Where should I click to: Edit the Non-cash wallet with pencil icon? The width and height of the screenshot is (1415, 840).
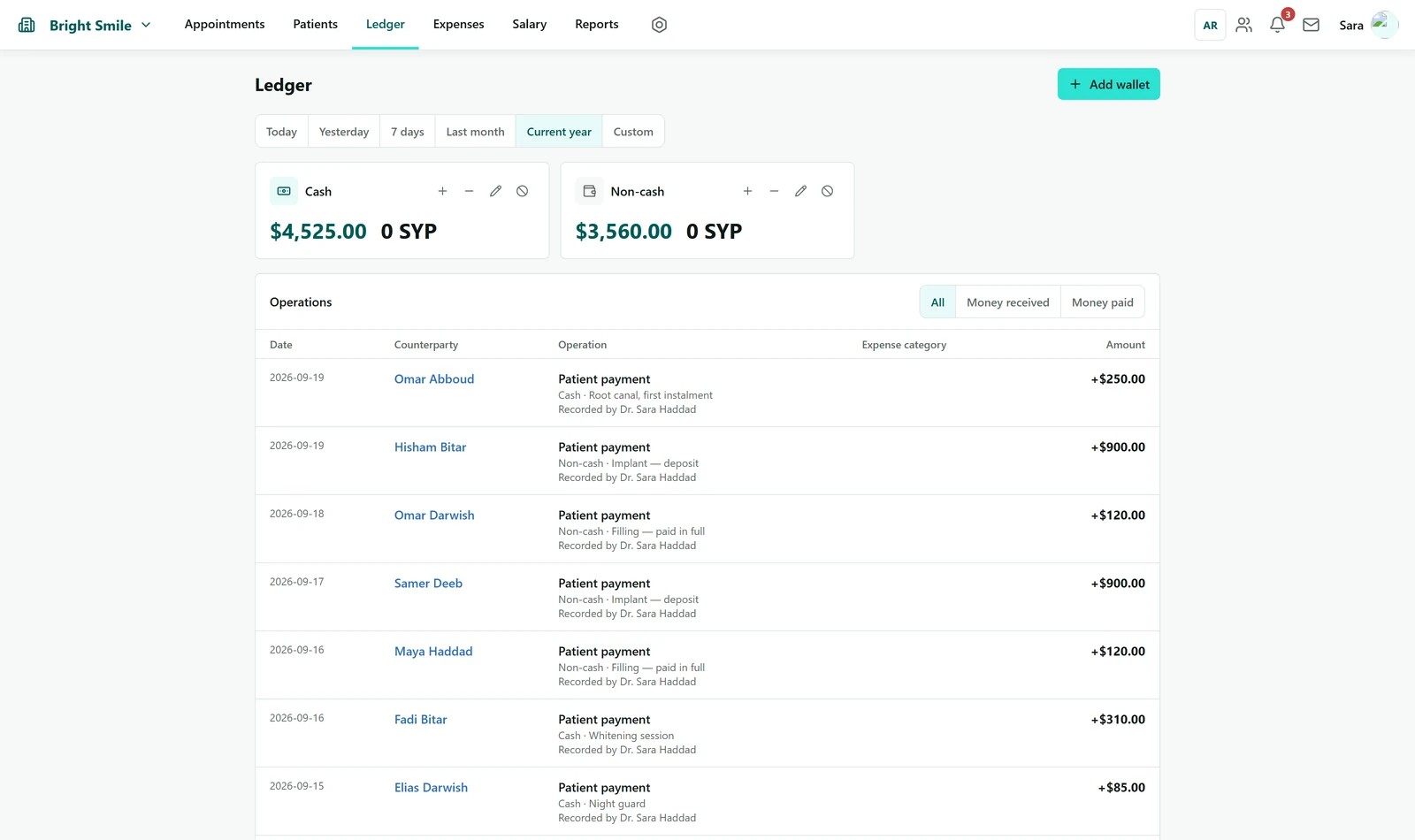point(800,191)
